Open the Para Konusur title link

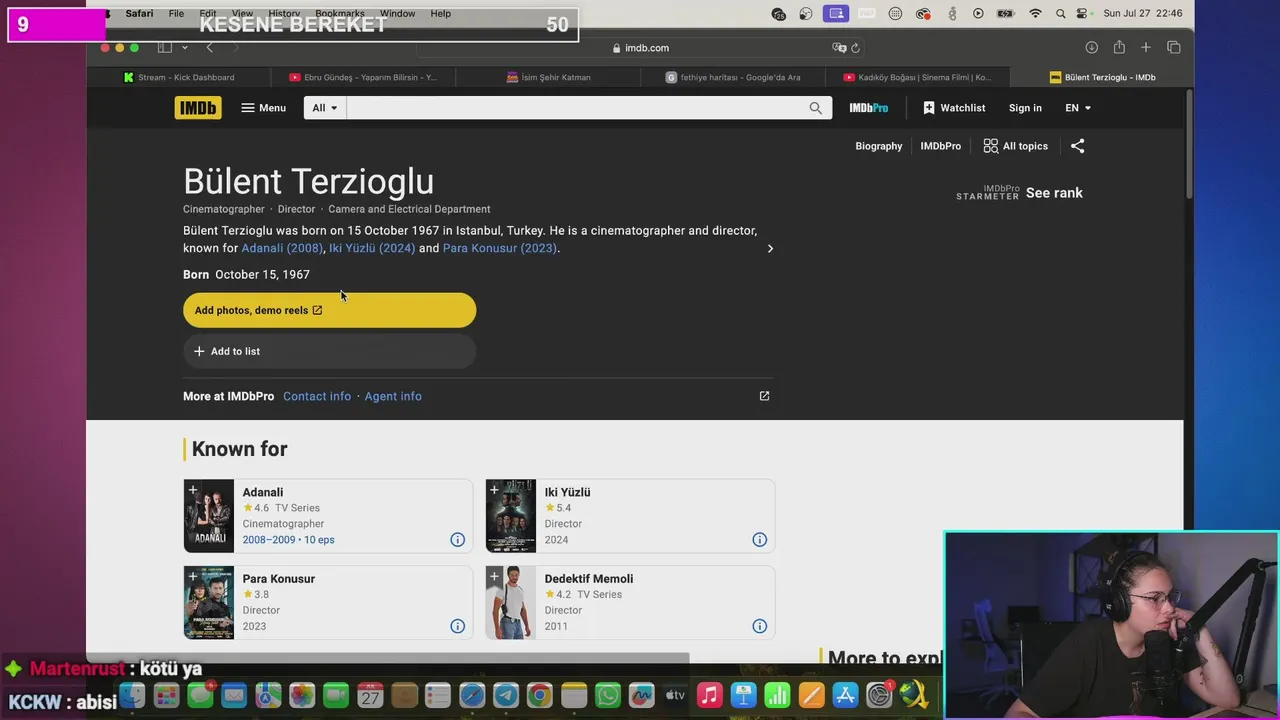point(278,578)
